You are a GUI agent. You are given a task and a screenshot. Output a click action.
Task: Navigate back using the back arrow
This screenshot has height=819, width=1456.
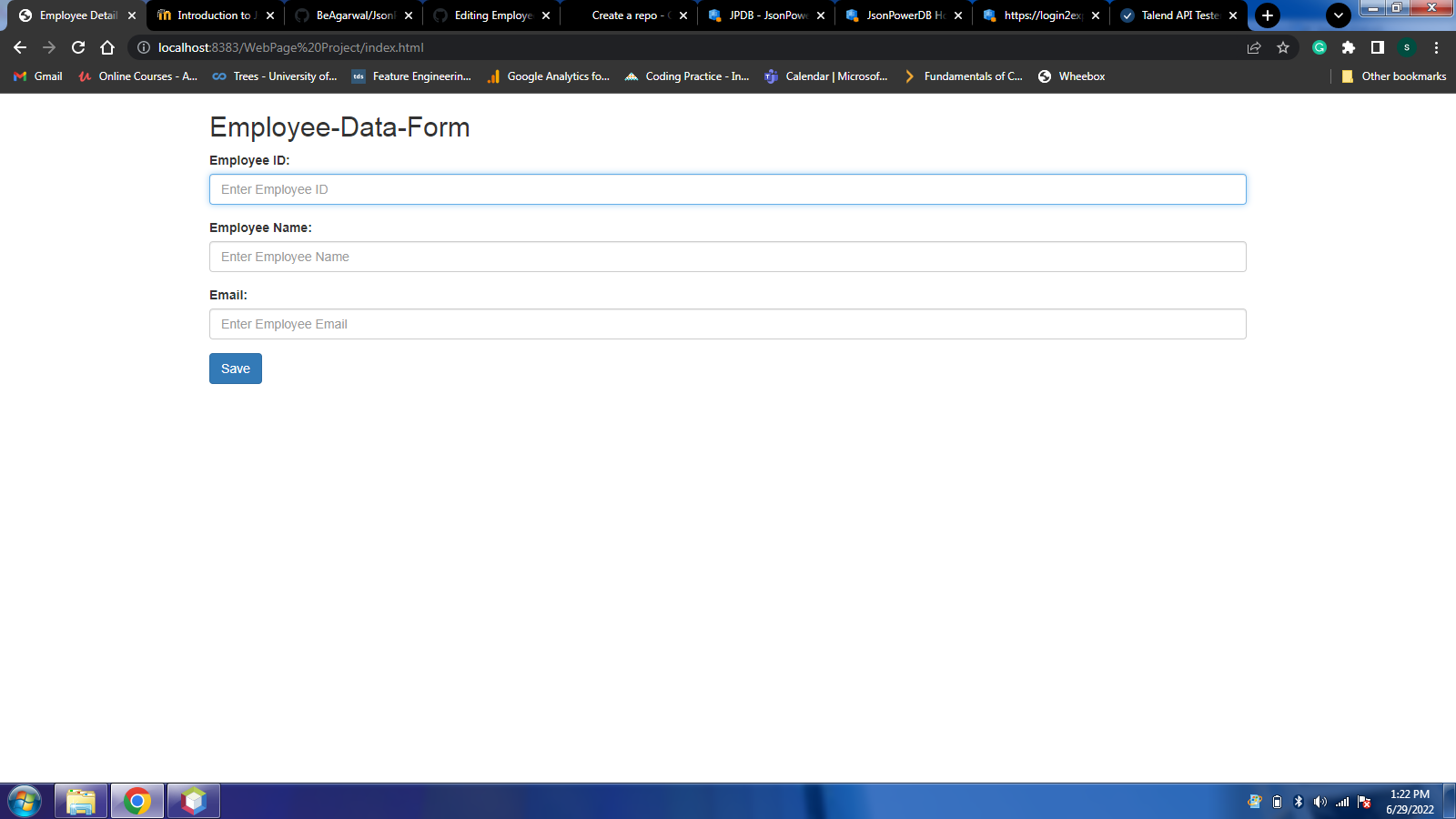click(x=20, y=47)
